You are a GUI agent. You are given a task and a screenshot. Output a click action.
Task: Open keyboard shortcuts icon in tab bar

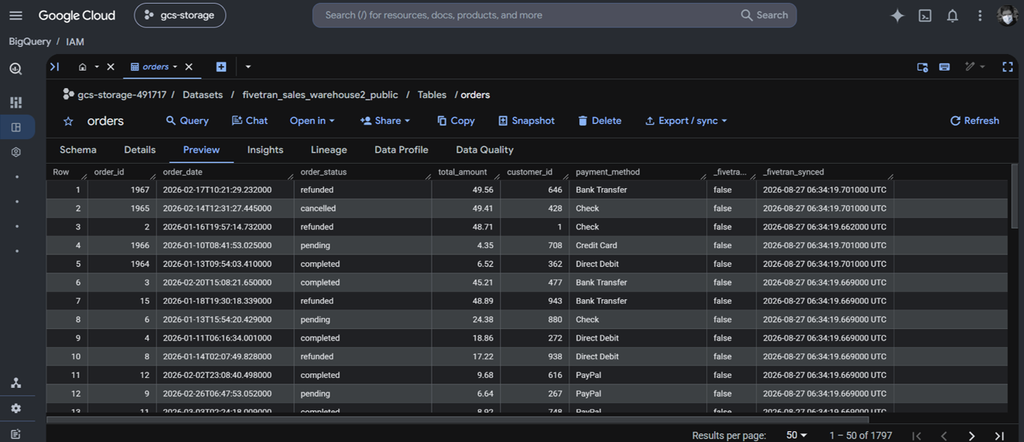coord(944,67)
